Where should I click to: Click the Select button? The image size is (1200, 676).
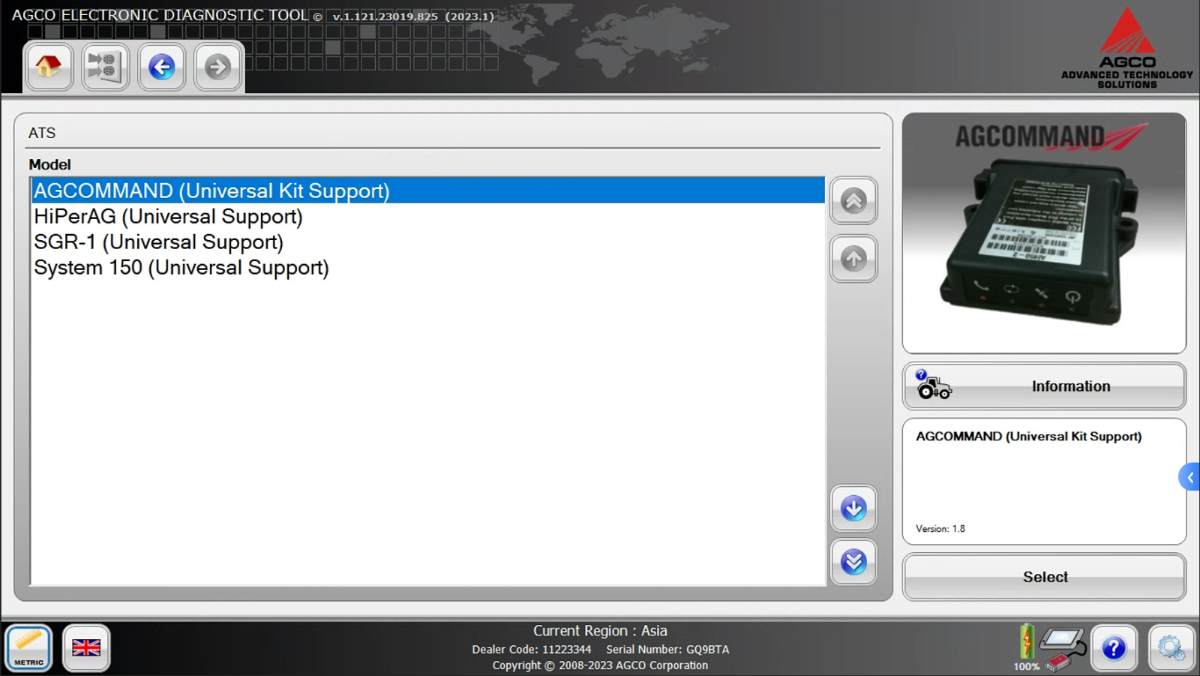tap(1044, 577)
